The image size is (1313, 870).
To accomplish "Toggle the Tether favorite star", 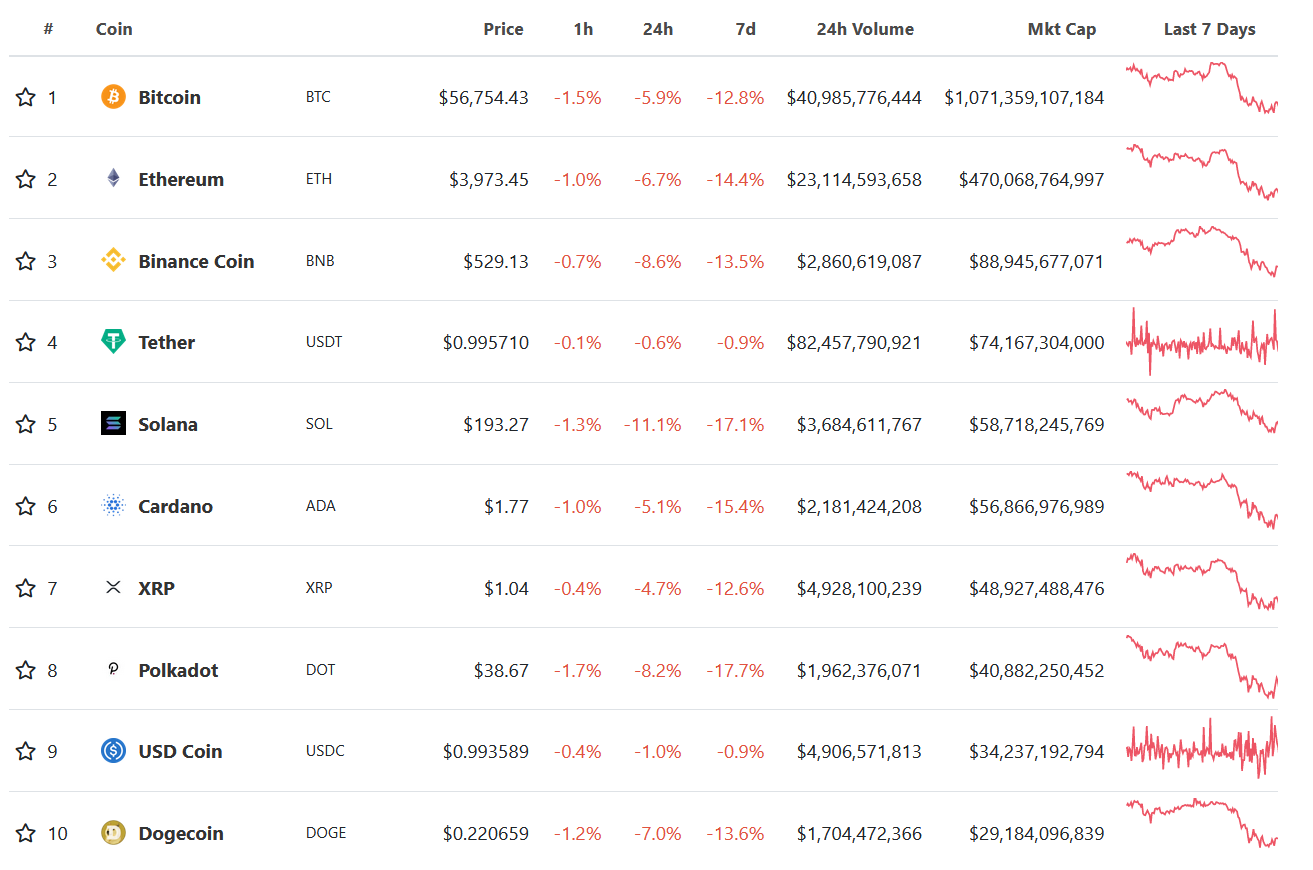I will tap(26, 342).
